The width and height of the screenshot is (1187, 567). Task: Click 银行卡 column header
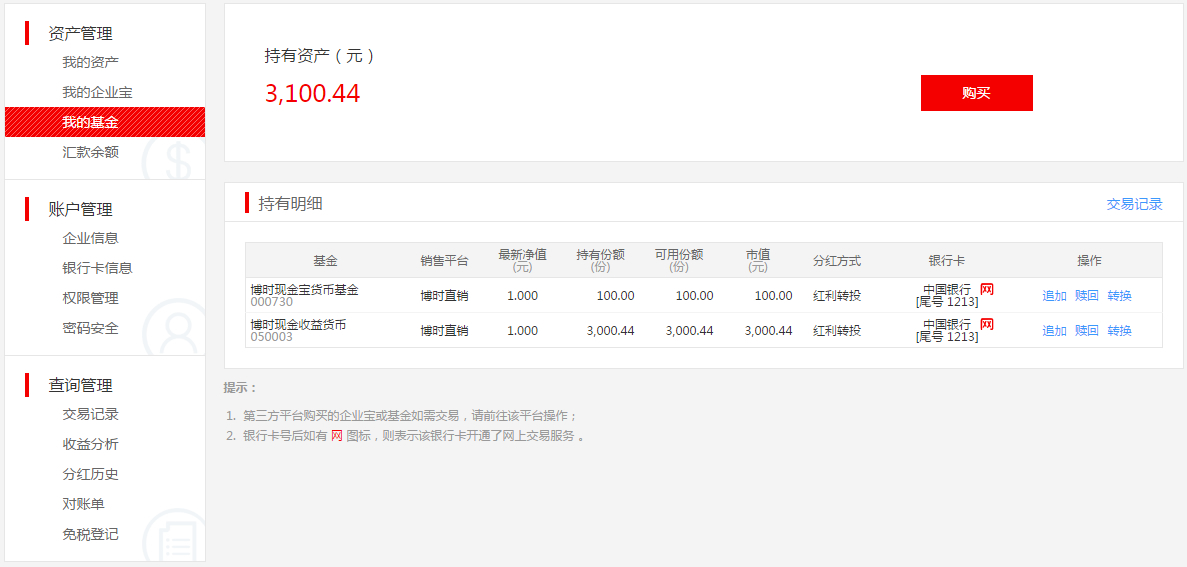[946, 260]
